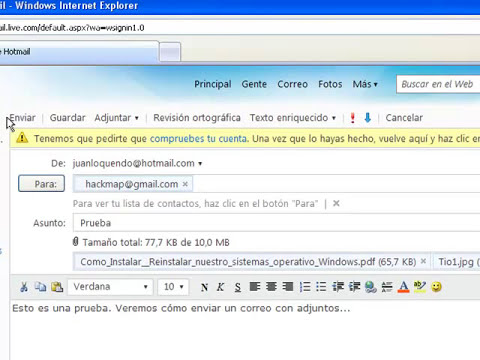
Task: Open the Principal navigation item
Action: pos(213,84)
